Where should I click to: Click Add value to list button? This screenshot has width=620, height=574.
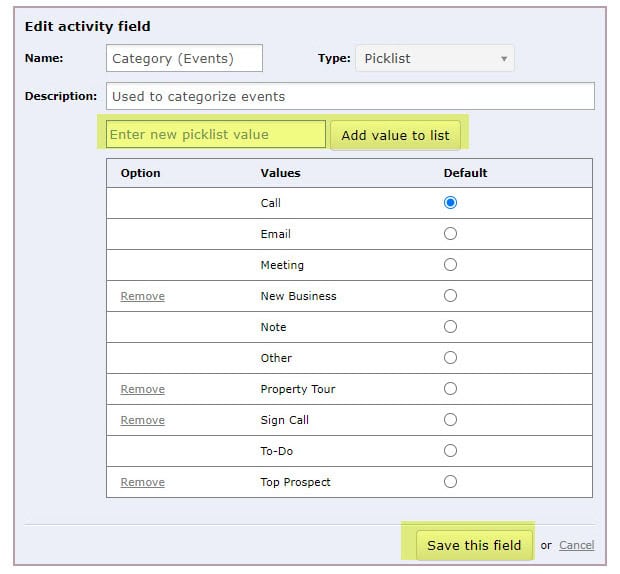click(395, 135)
